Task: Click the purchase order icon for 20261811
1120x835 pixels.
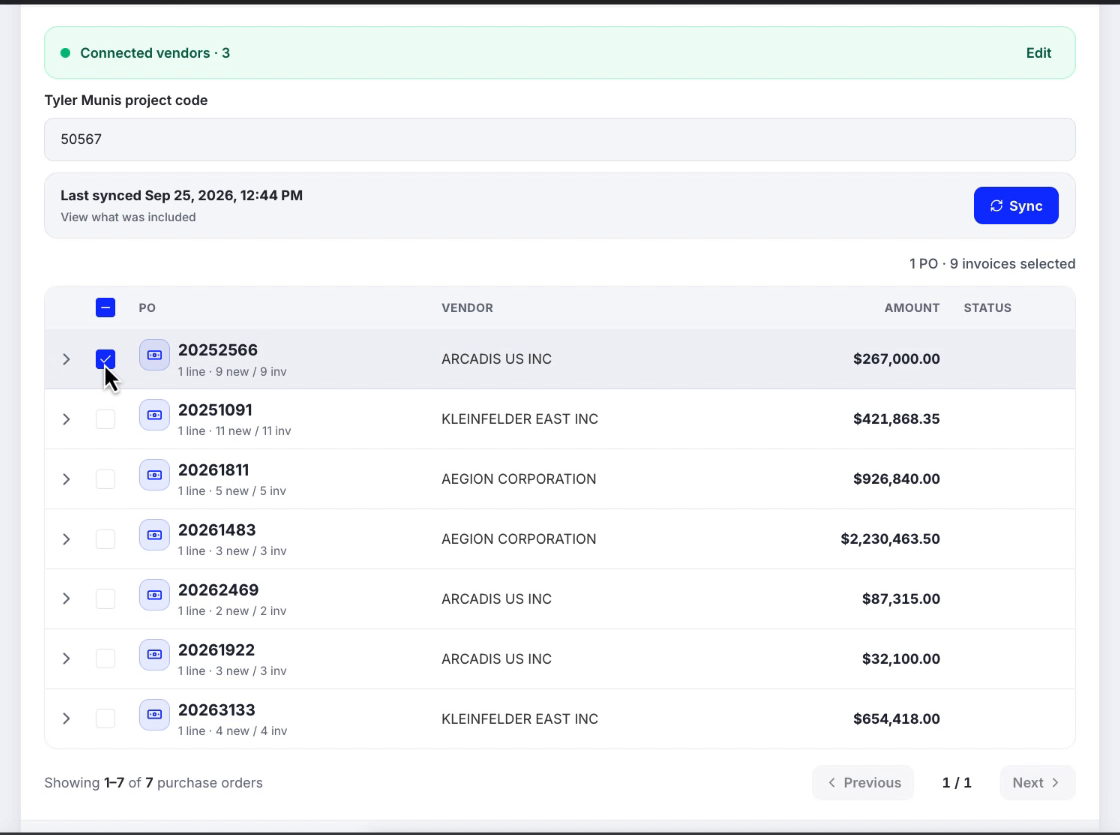Action: tap(154, 475)
